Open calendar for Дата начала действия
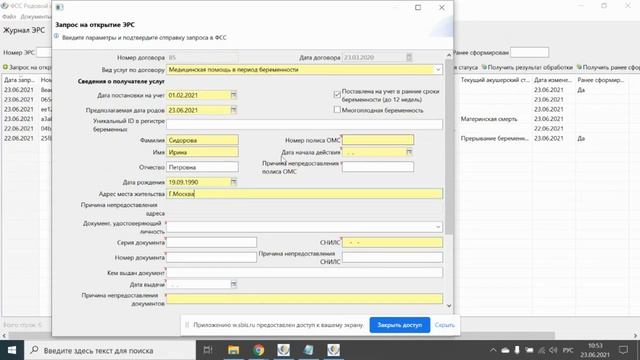 pyautogui.click(x=409, y=152)
